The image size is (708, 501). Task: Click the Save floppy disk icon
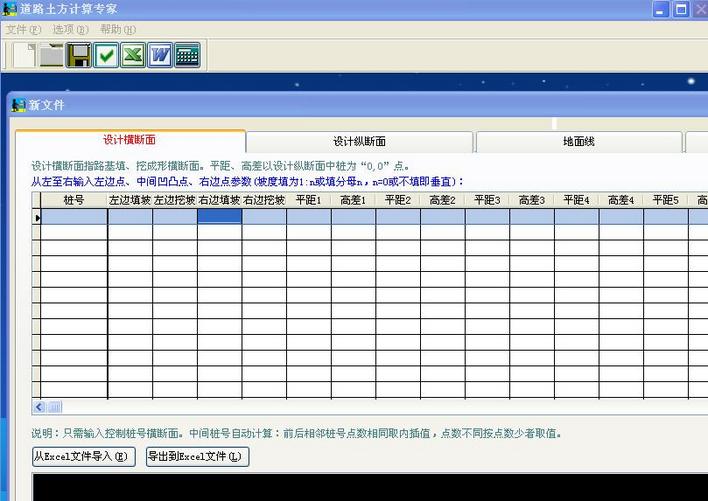[x=79, y=55]
